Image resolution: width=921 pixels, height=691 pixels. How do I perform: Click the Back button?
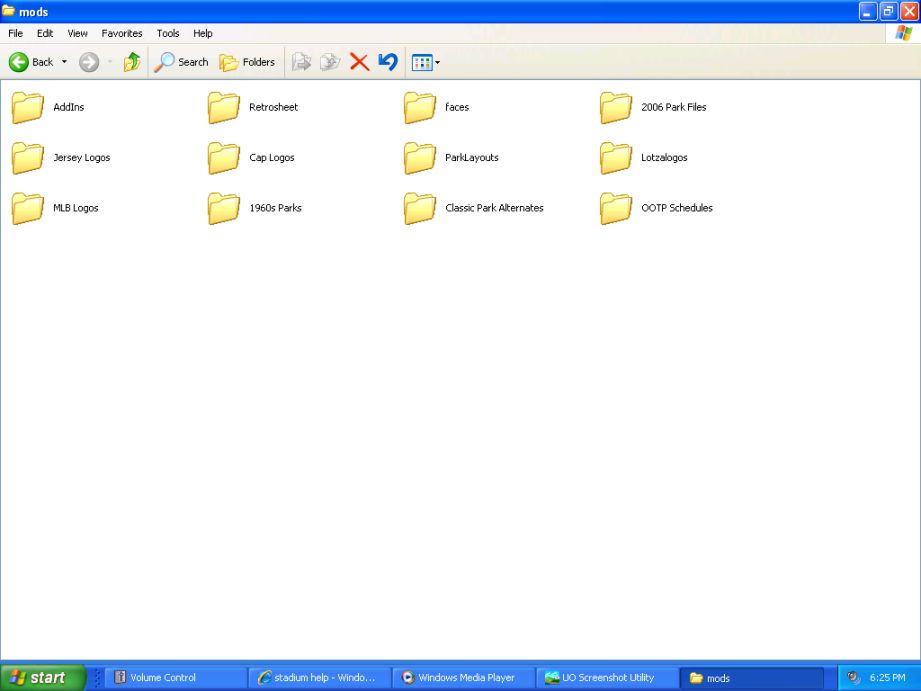[31, 62]
